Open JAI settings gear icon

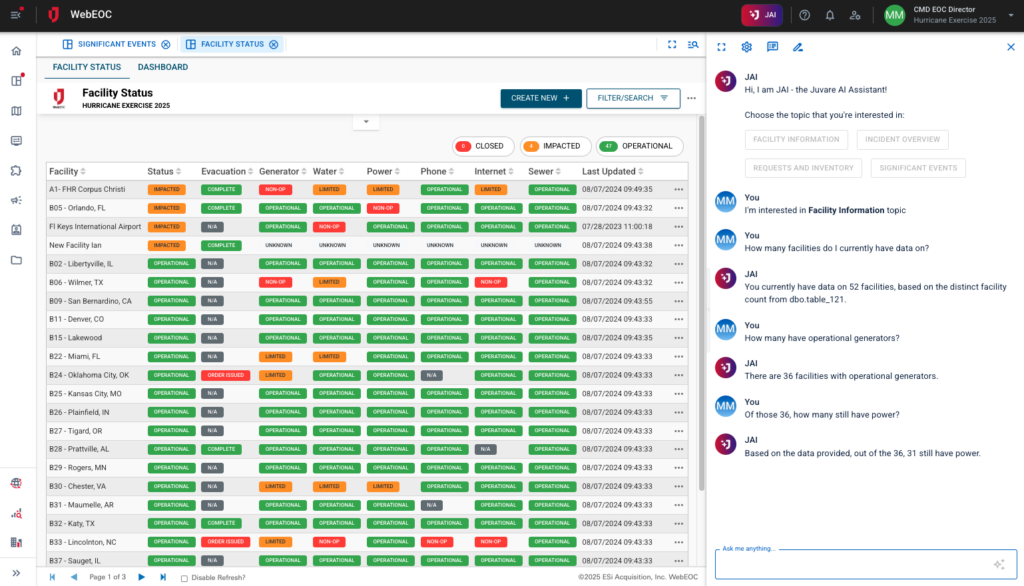(x=746, y=47)
